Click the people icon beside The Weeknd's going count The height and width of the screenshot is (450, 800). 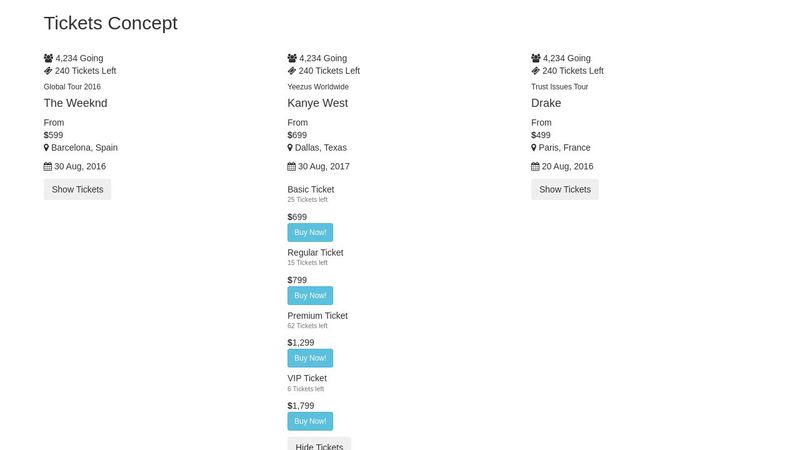pyautogui.click(x=48, y=58)
